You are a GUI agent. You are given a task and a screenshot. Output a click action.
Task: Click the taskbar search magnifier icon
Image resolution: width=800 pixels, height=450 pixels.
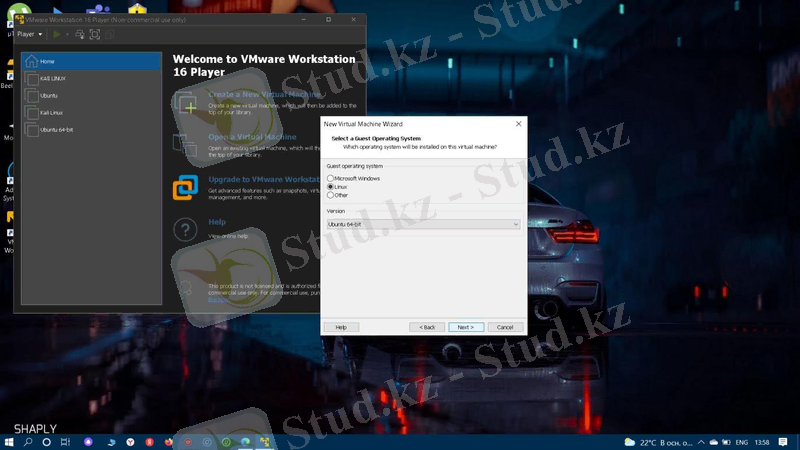click(x=28, y=442)
